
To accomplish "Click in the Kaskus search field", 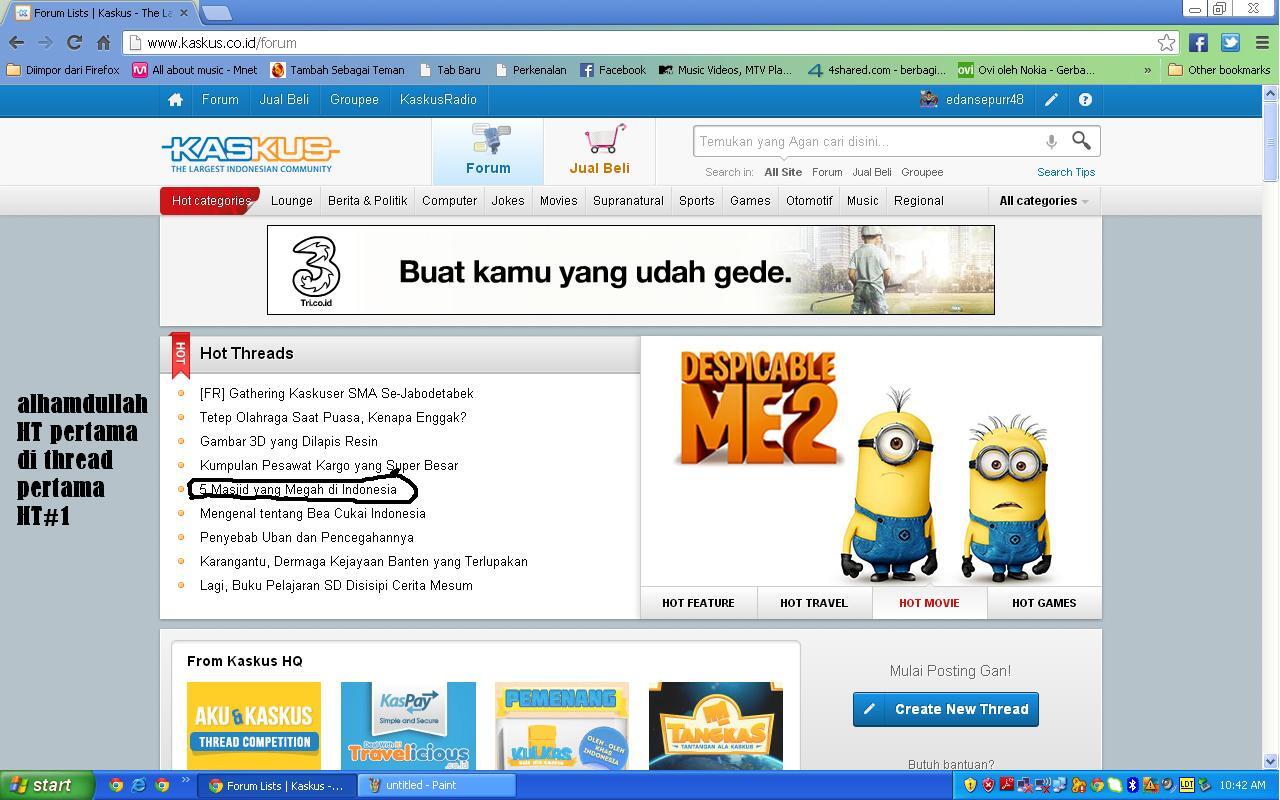I will point(868,142).
